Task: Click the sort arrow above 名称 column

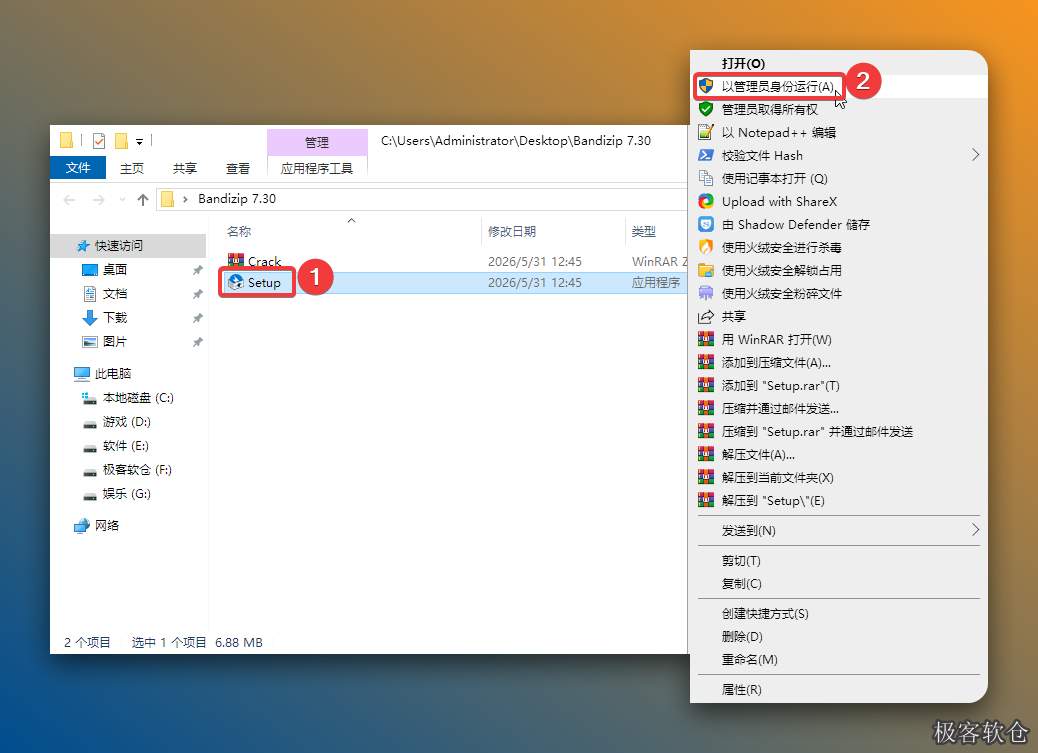Action: (352, 220)
